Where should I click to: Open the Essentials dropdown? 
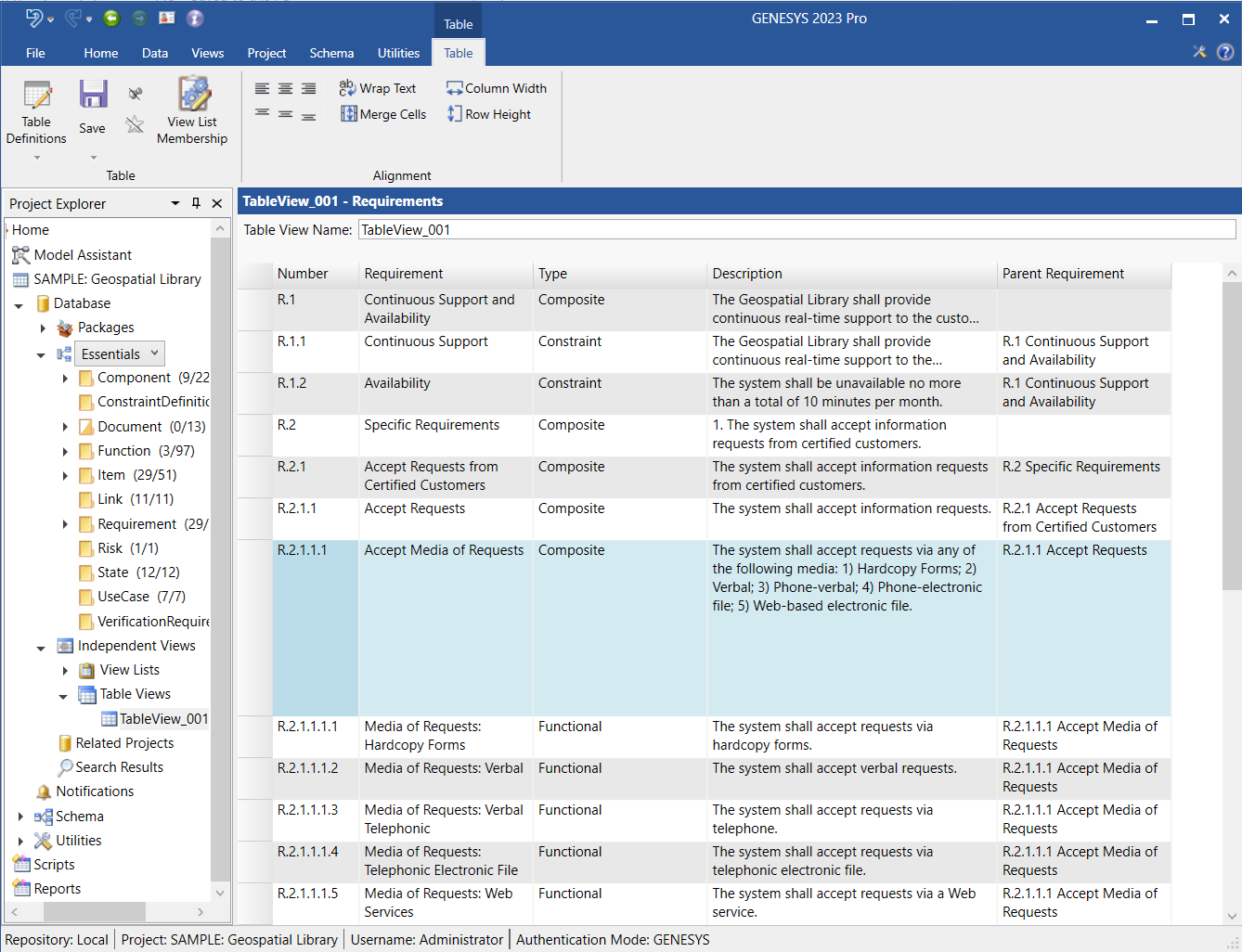point(155,354)
